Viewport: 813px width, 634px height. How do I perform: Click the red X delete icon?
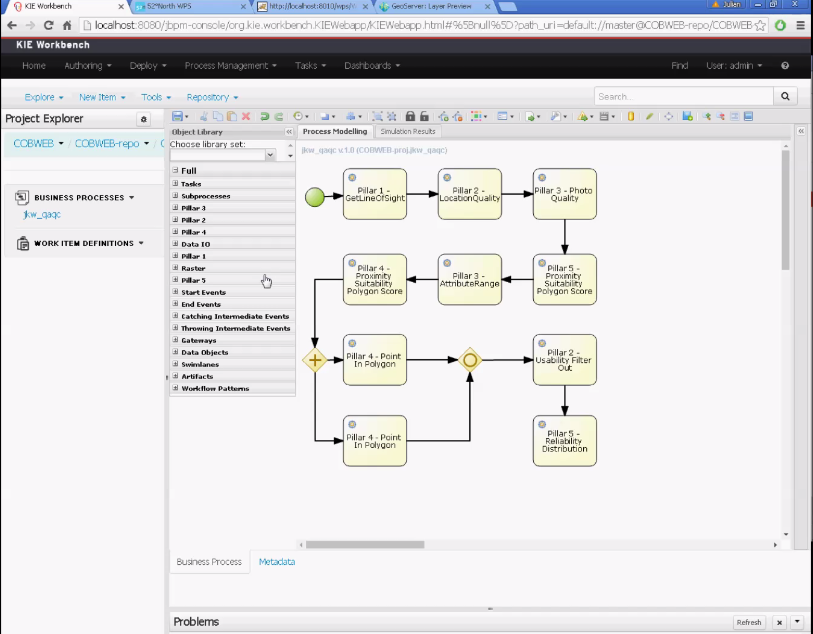coord(246,116)
